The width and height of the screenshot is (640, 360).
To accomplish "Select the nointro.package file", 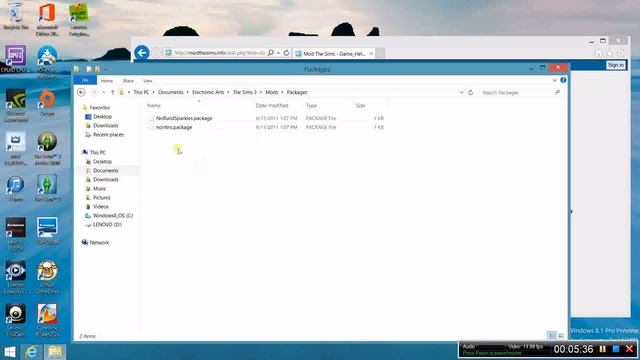I will [174, 127].
